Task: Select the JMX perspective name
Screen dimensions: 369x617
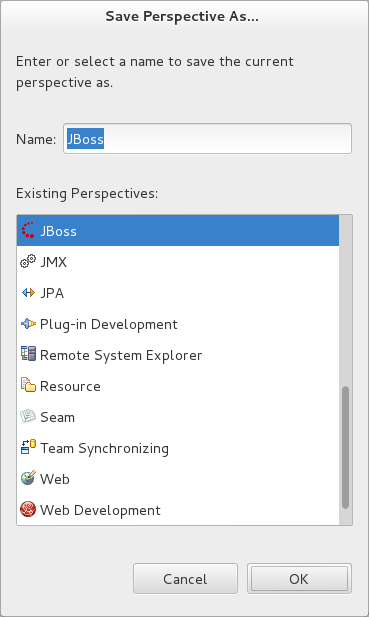Action: 54,262
